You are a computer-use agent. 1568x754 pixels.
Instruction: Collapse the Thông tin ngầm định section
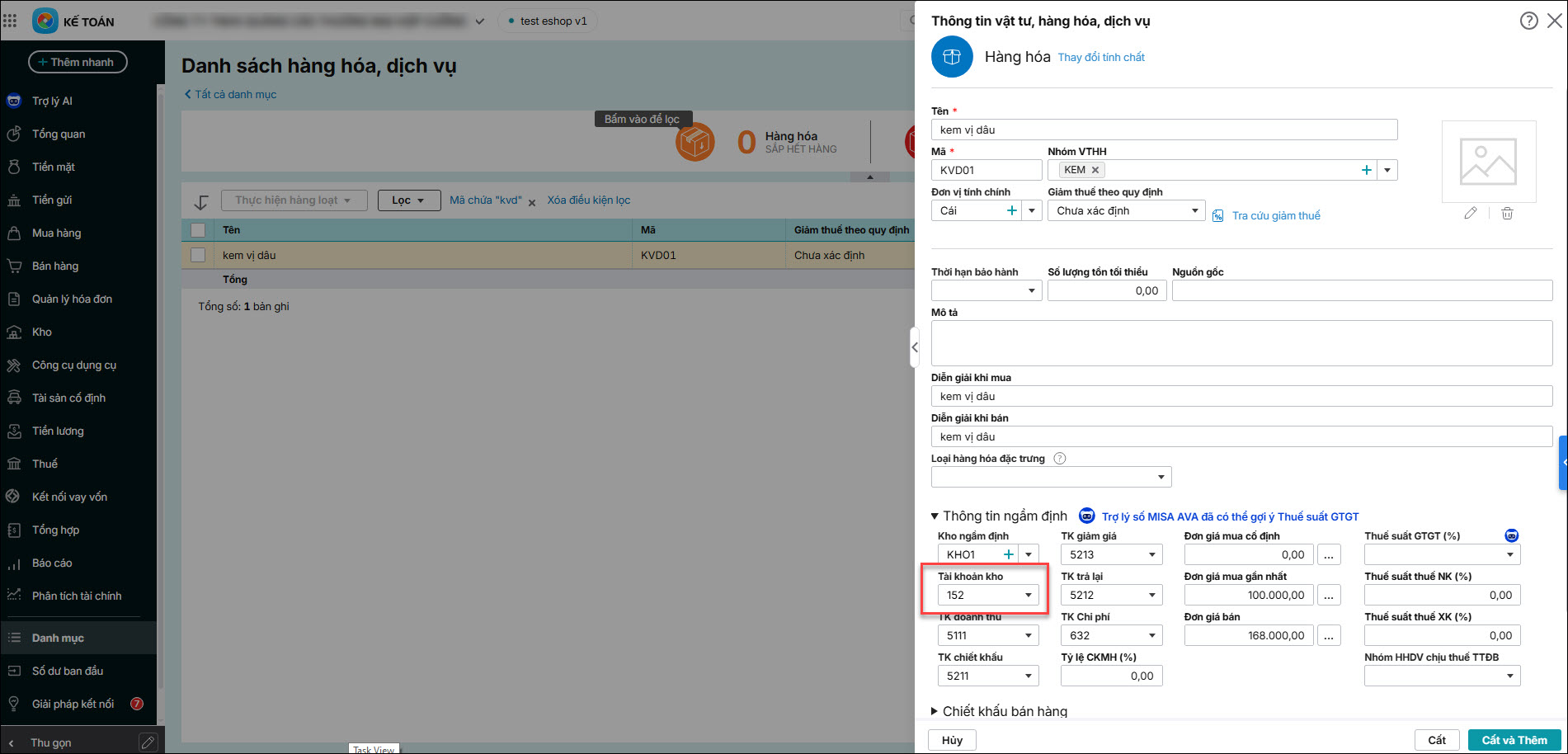point(935,516)
